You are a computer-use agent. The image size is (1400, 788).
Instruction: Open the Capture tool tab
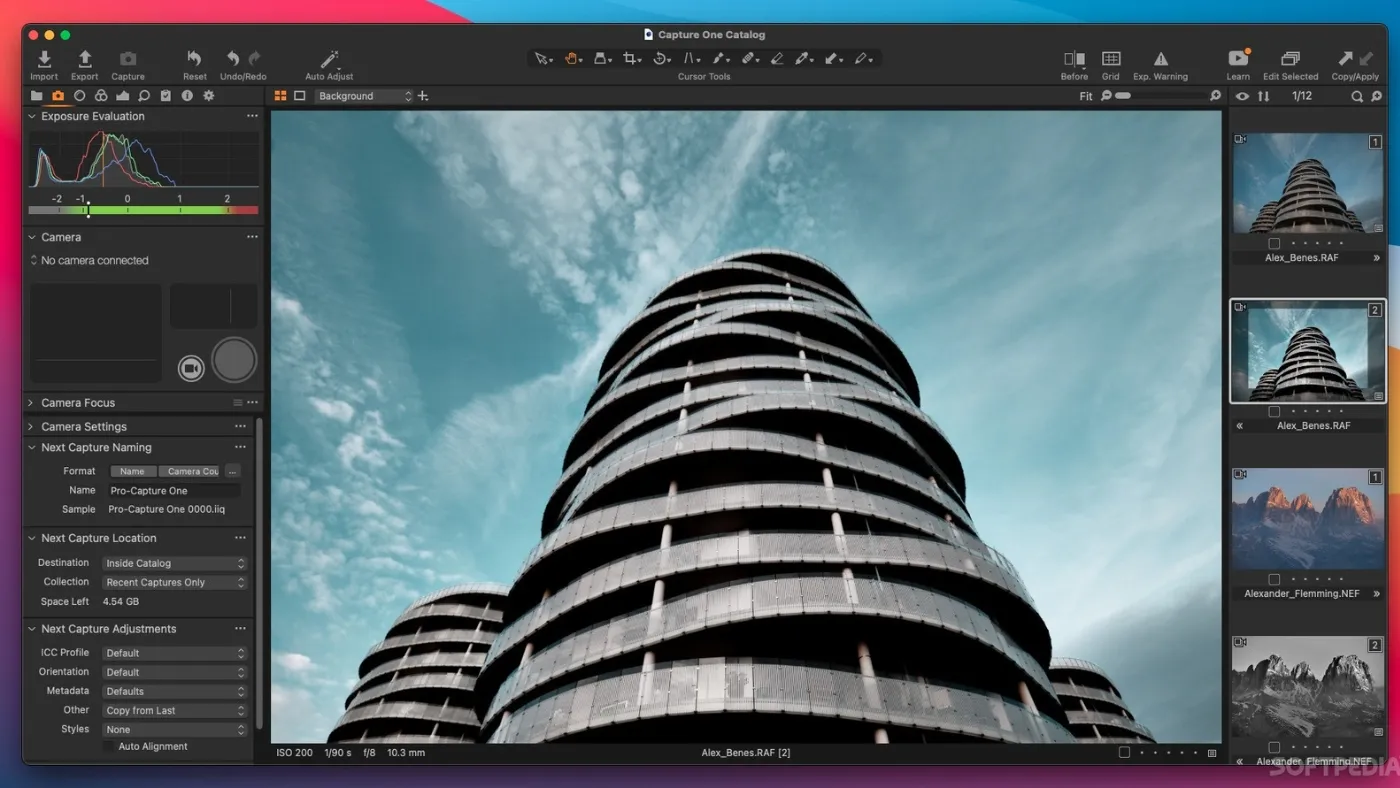pyautogui.click(x=59, y=95)
